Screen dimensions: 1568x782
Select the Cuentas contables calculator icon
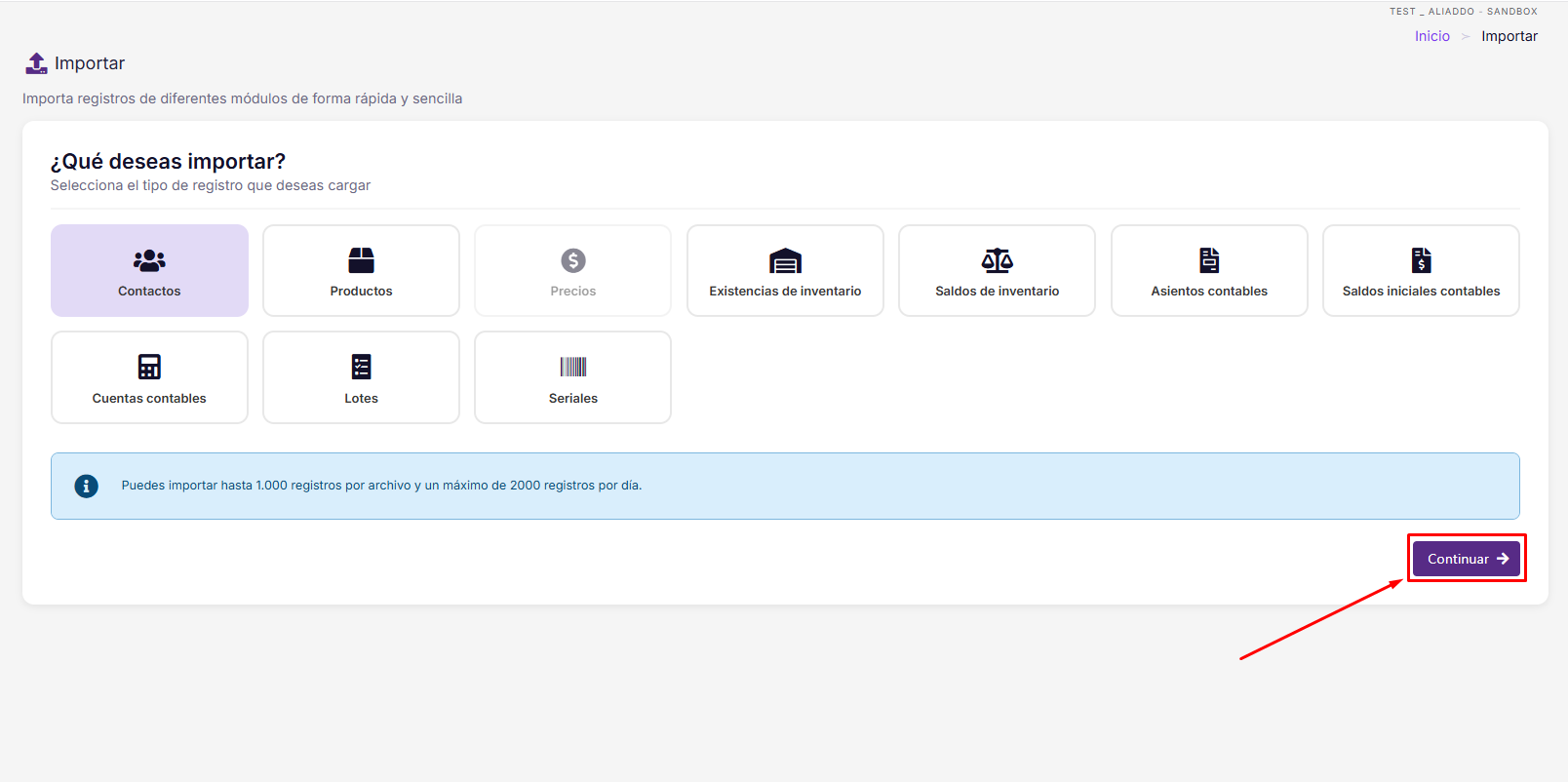[149, 367]
